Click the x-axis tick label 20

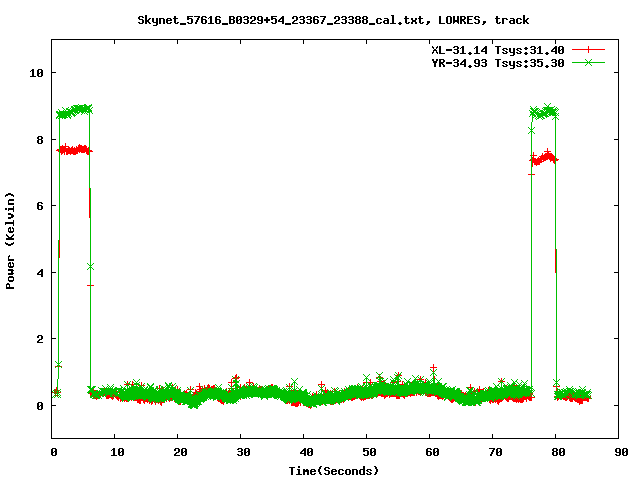180,452
